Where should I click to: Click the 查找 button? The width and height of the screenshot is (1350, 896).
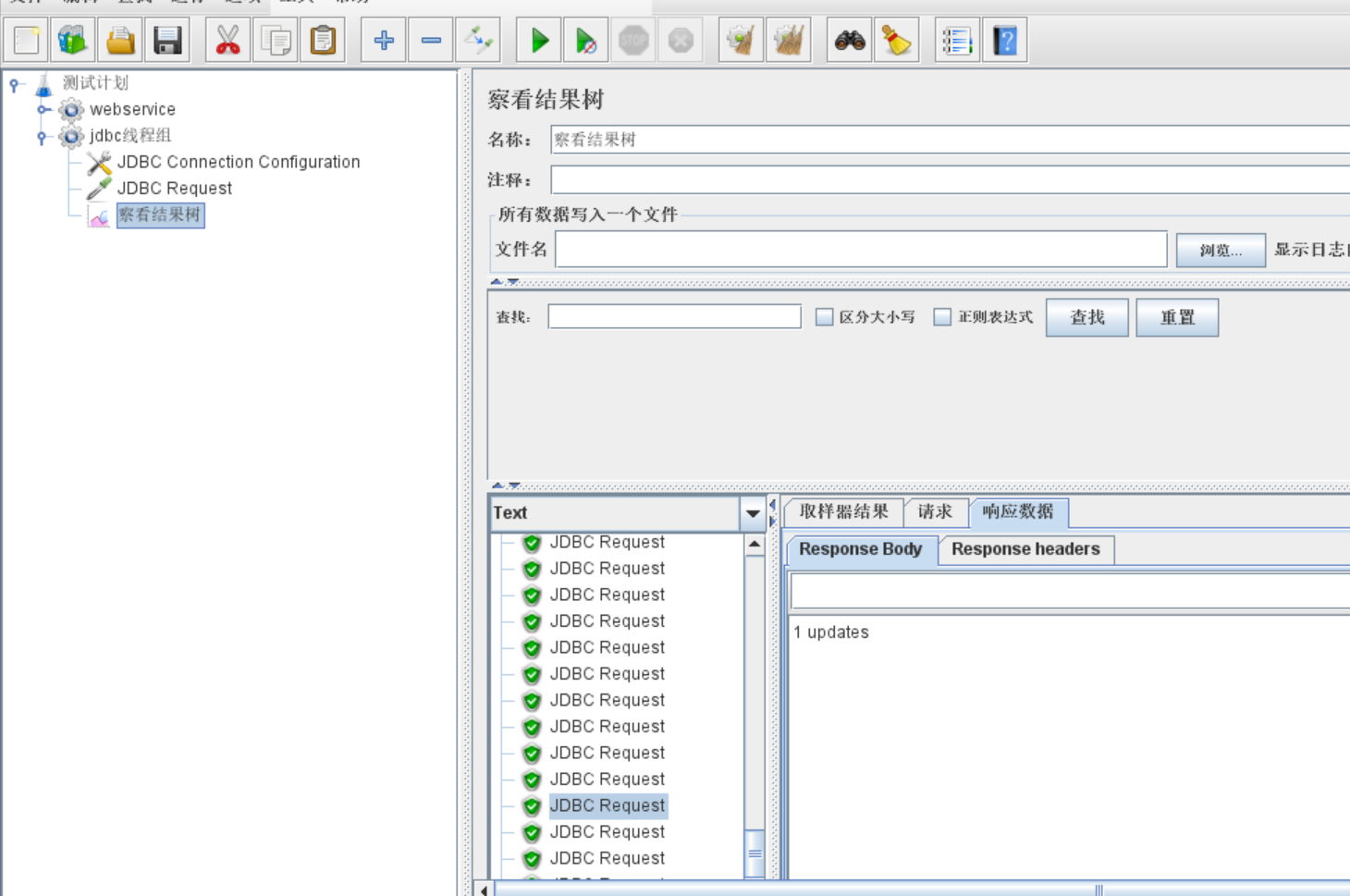(x=1086, y=317)
